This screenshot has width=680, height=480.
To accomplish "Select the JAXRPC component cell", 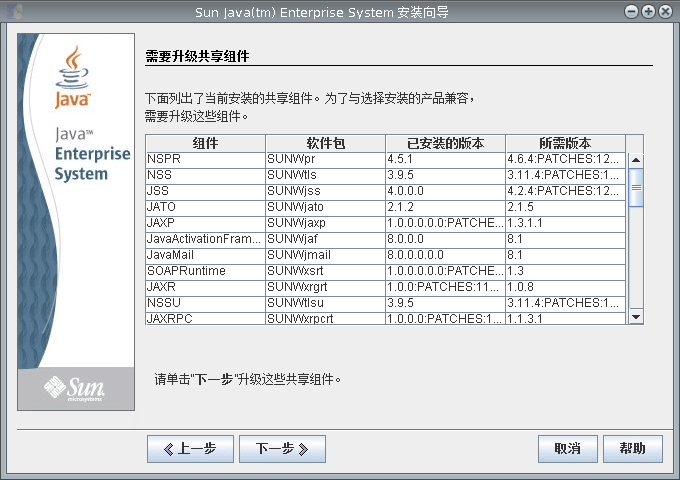I will [x=206, y=318].
